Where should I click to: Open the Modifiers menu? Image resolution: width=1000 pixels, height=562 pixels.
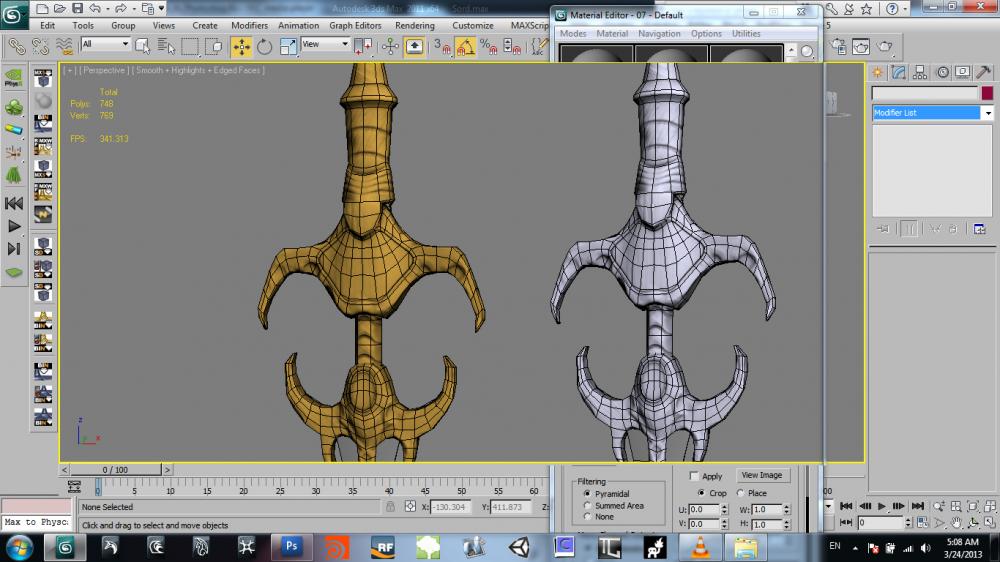249,25
